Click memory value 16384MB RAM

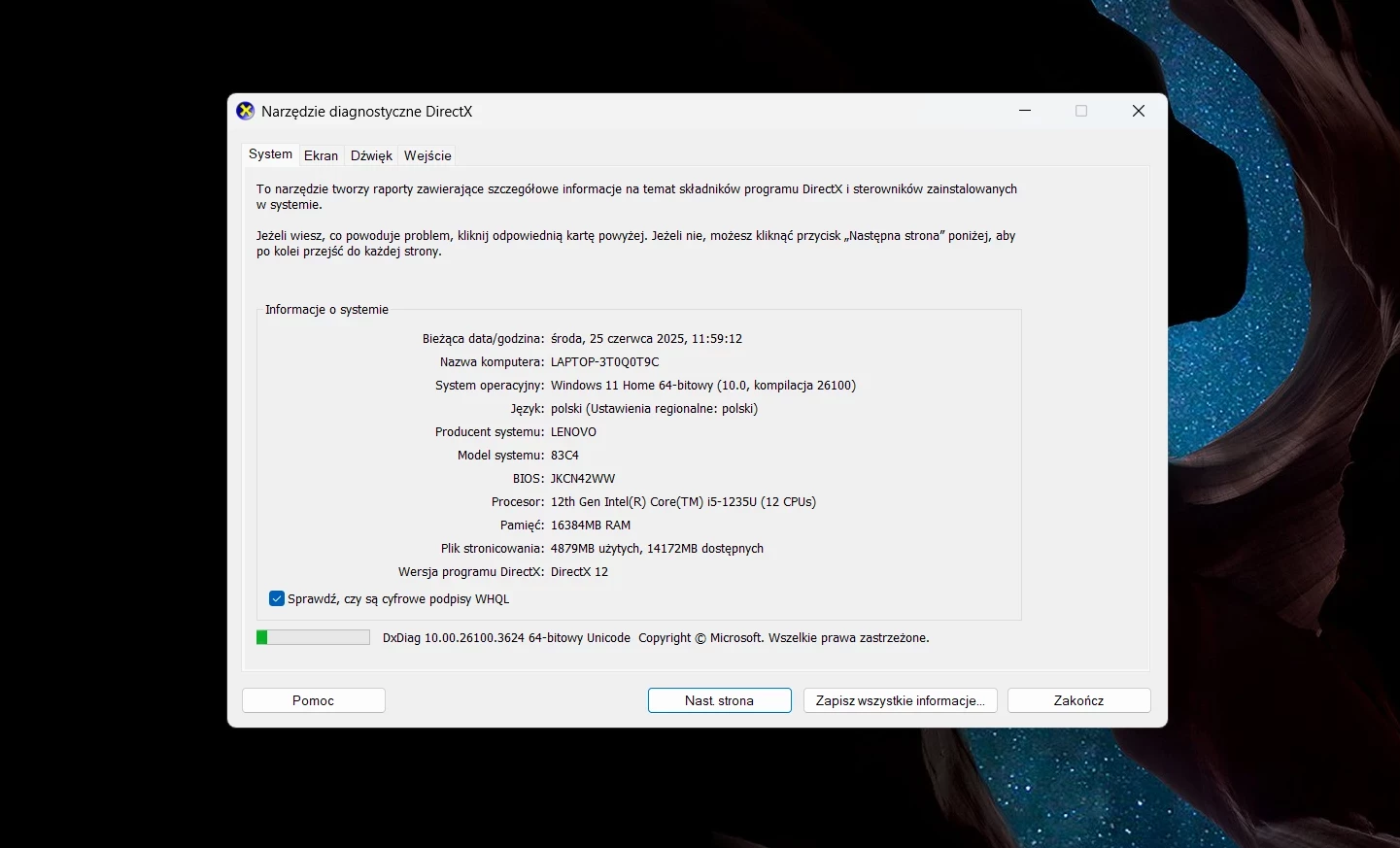tap(591, 525)
